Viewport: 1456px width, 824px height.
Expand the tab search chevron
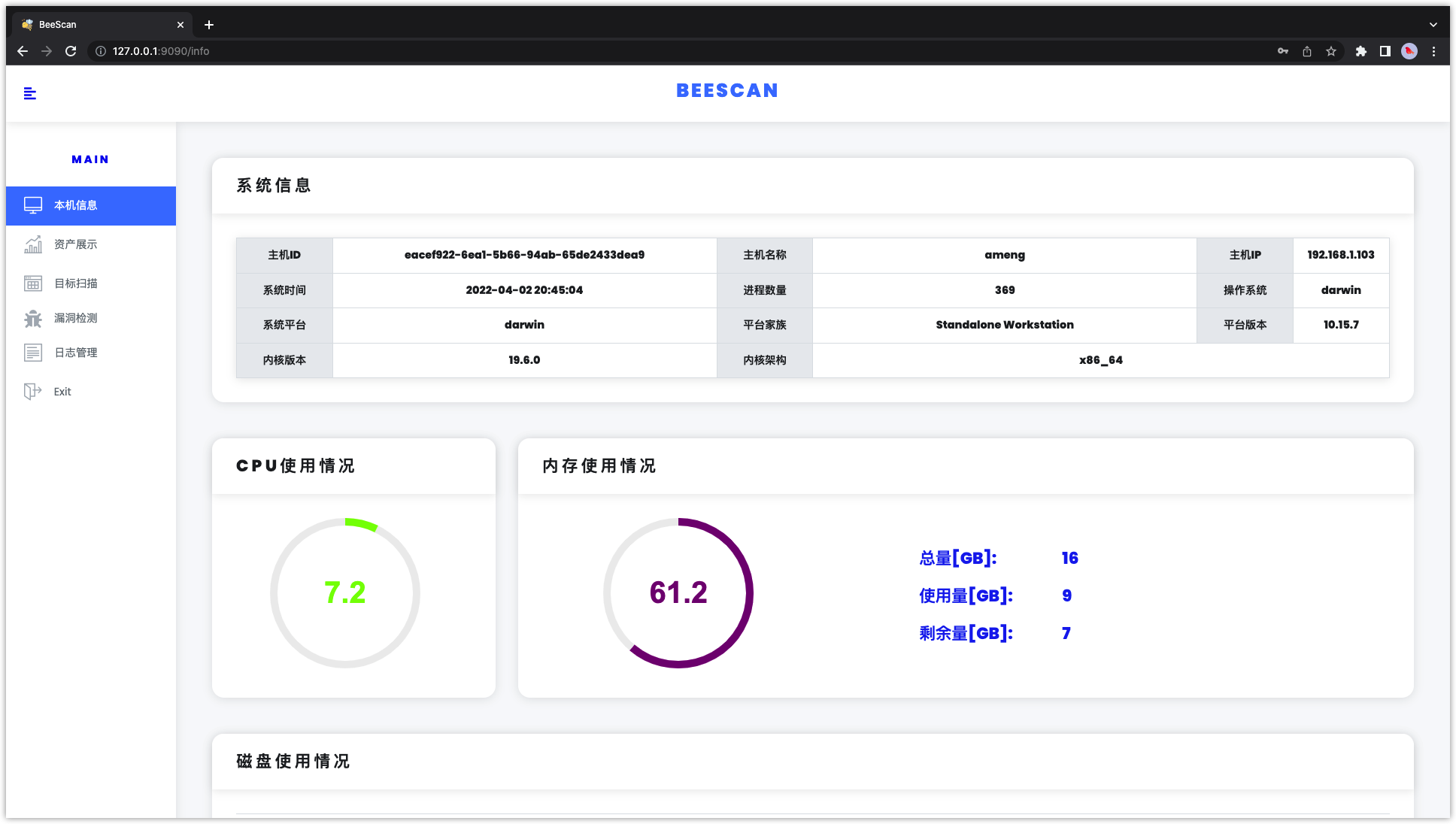click(x=1433, y=25)
